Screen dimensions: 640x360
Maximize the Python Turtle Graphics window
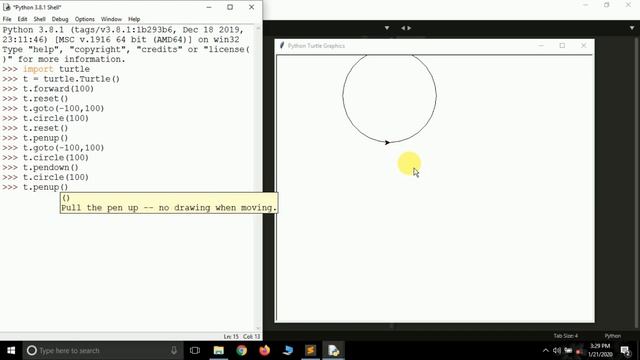click(x=562, y=46)
